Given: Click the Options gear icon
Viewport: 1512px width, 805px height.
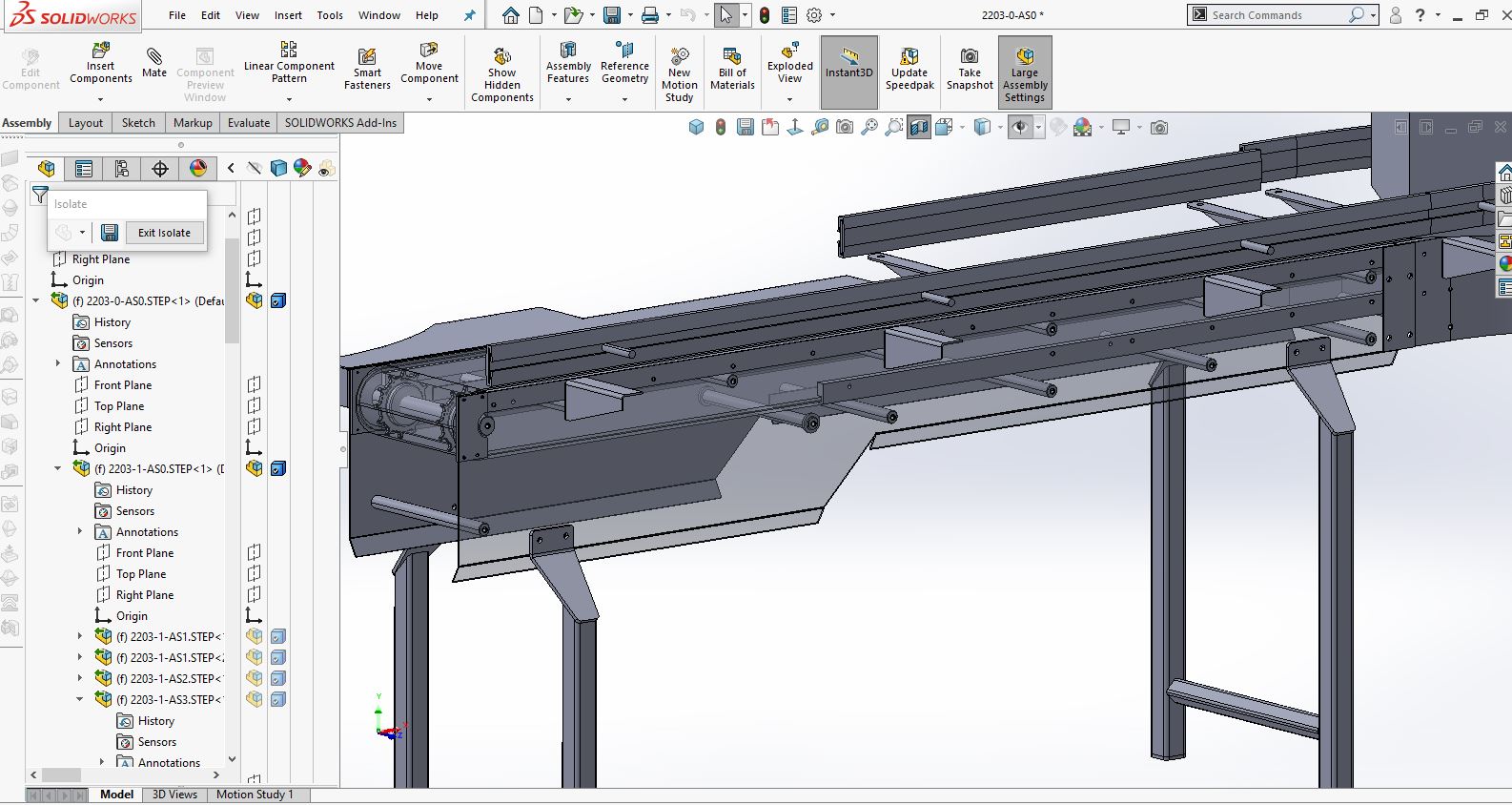Looking at the screenshot, I should tap(814, 15).
